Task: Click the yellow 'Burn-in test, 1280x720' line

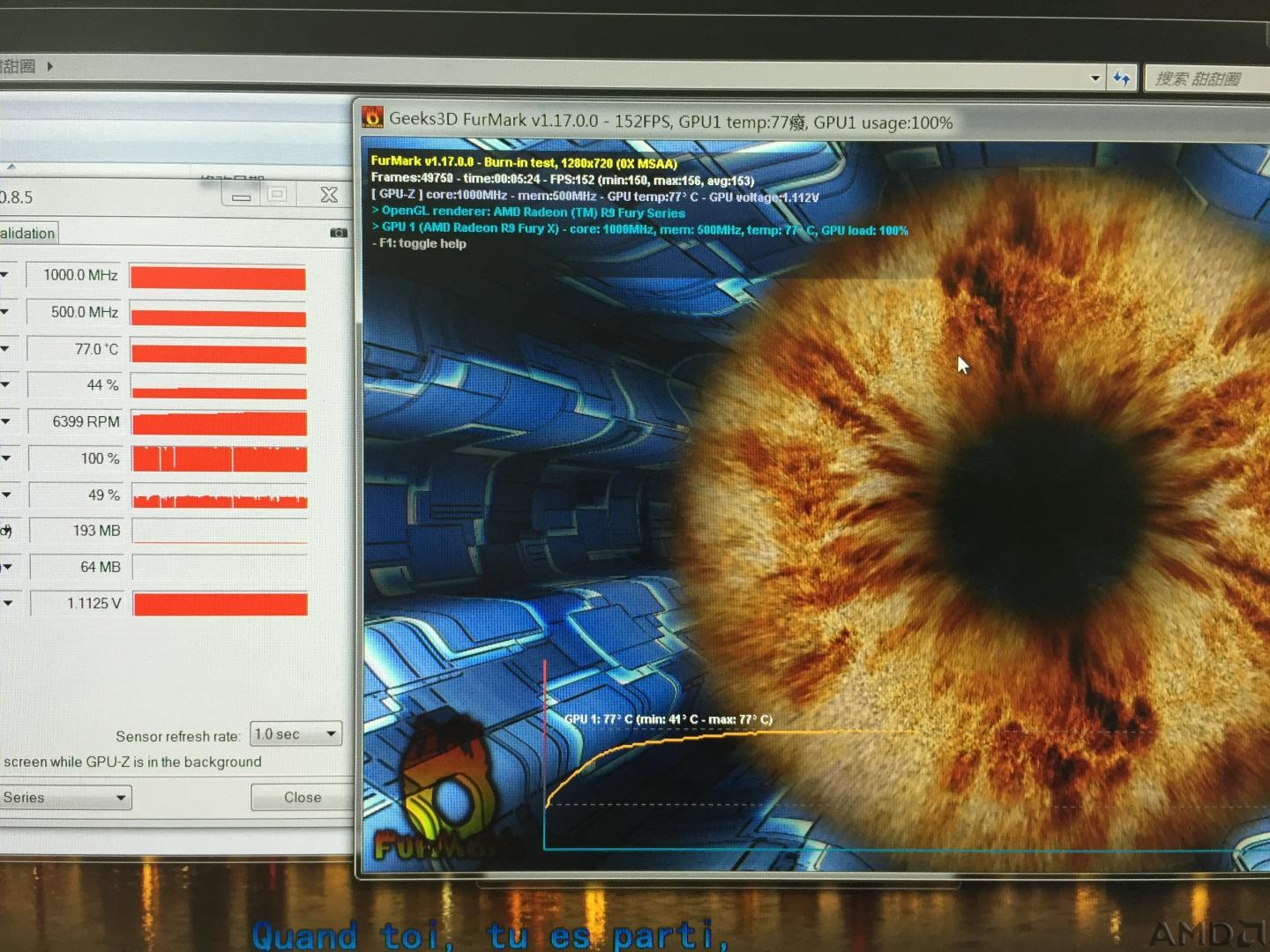Action: tap(524, 162)
